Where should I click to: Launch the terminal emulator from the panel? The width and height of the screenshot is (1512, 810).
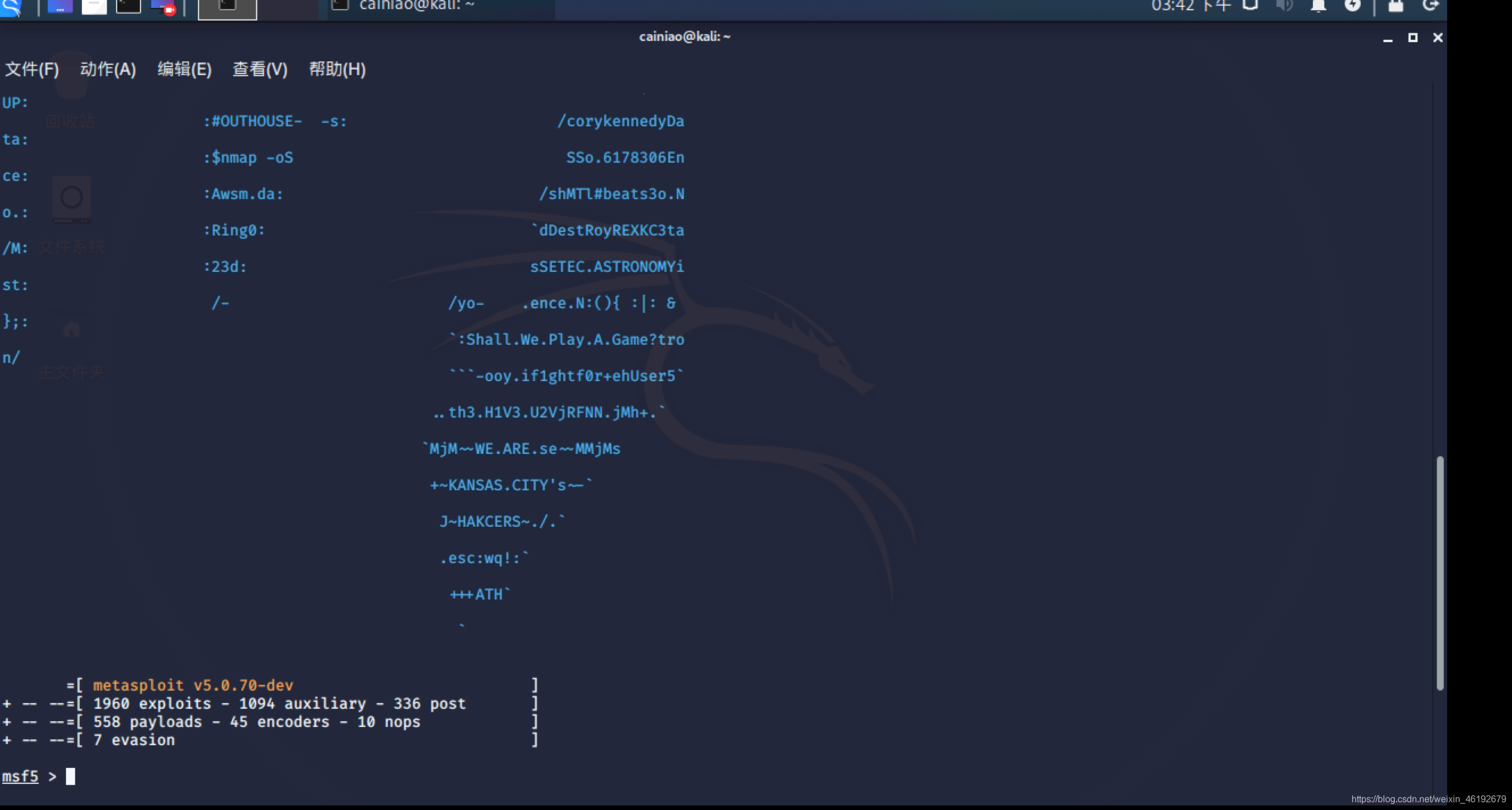point(129,7)
